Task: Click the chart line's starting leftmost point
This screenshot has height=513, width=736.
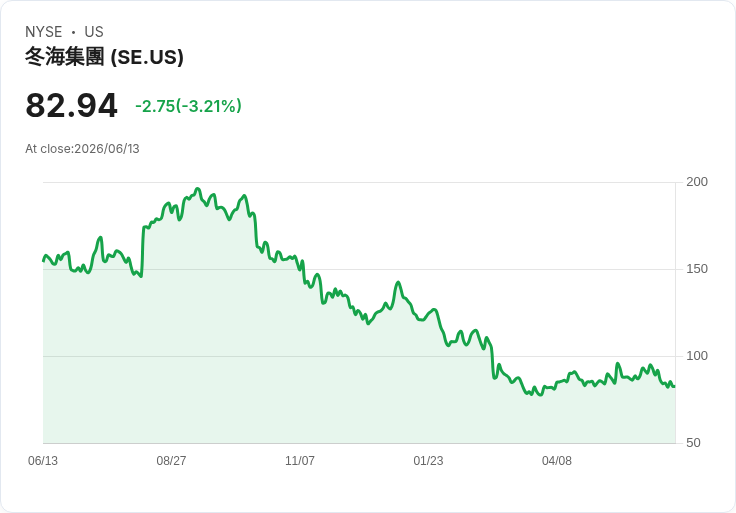Action: (x=44, y=261)
